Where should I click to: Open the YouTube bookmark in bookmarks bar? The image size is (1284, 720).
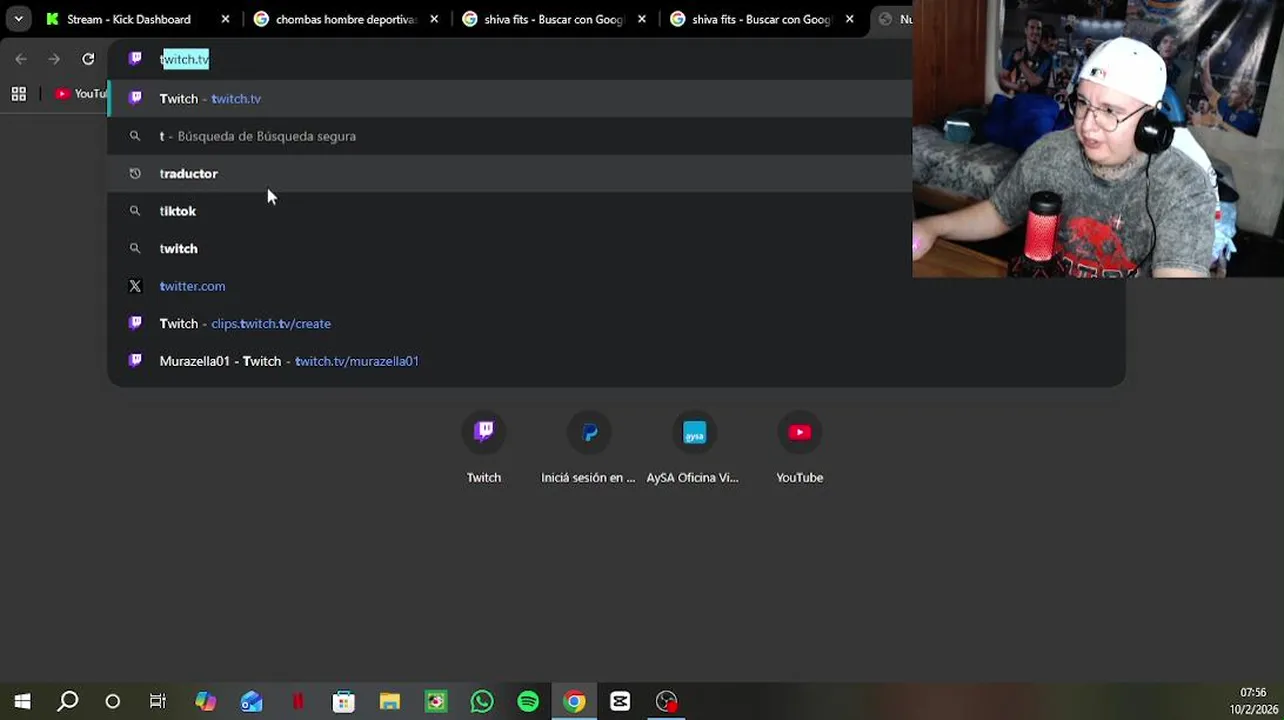[80, 94]
